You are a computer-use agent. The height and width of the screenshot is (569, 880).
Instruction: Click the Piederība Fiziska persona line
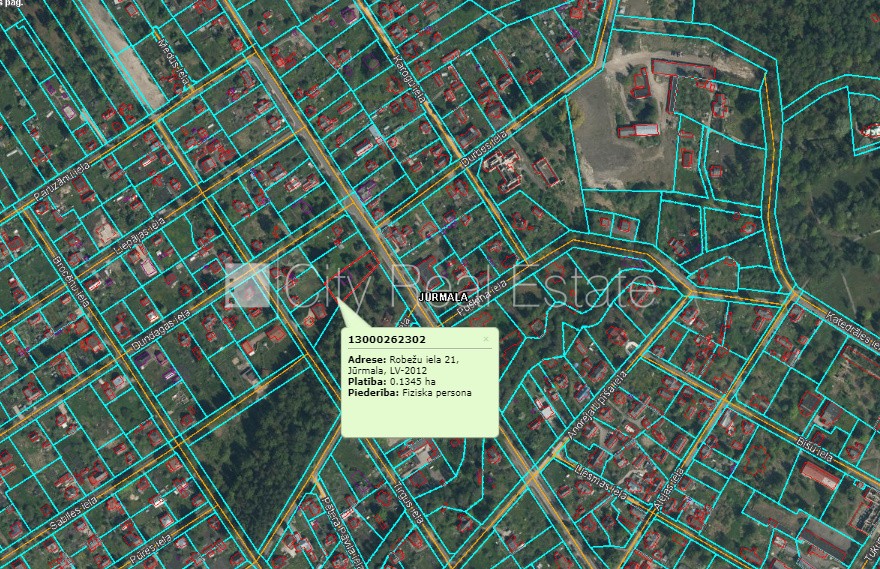coord(409,393)
